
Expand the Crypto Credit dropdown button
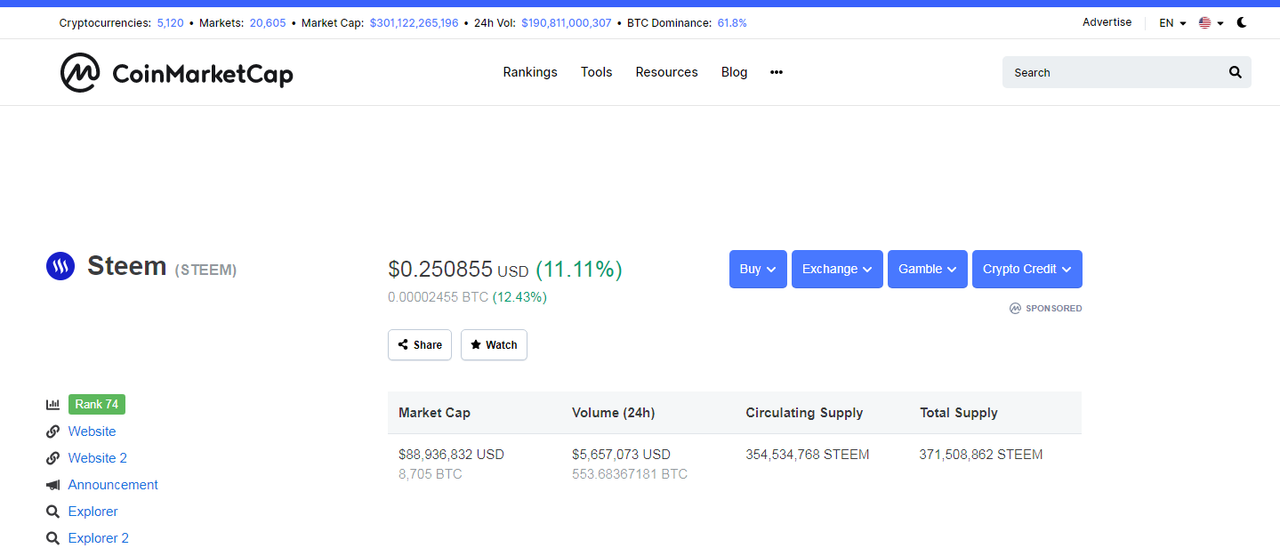(1027, 269)
